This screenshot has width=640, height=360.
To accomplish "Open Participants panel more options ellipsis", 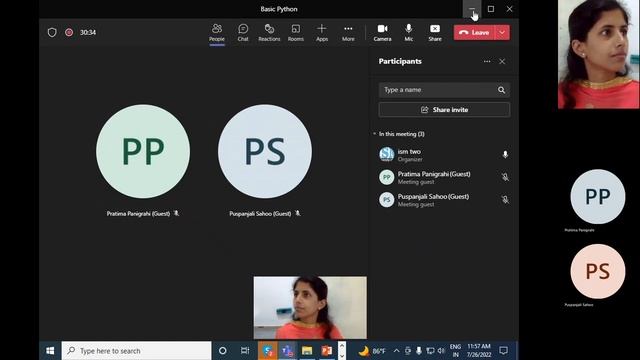I will point(487,61).
